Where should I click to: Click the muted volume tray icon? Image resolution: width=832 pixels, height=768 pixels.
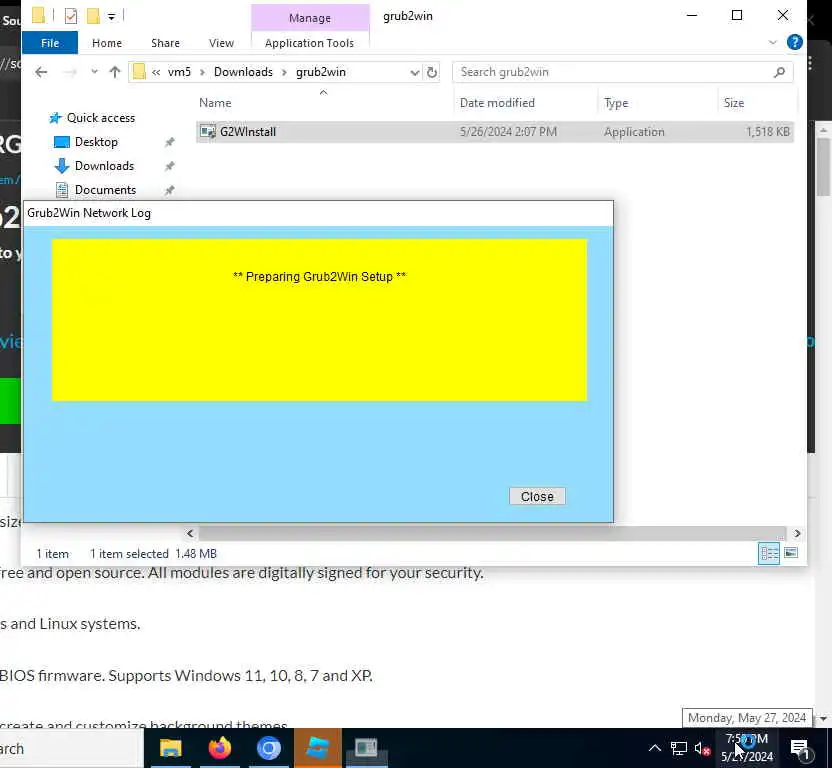click(x=702, y=749)
